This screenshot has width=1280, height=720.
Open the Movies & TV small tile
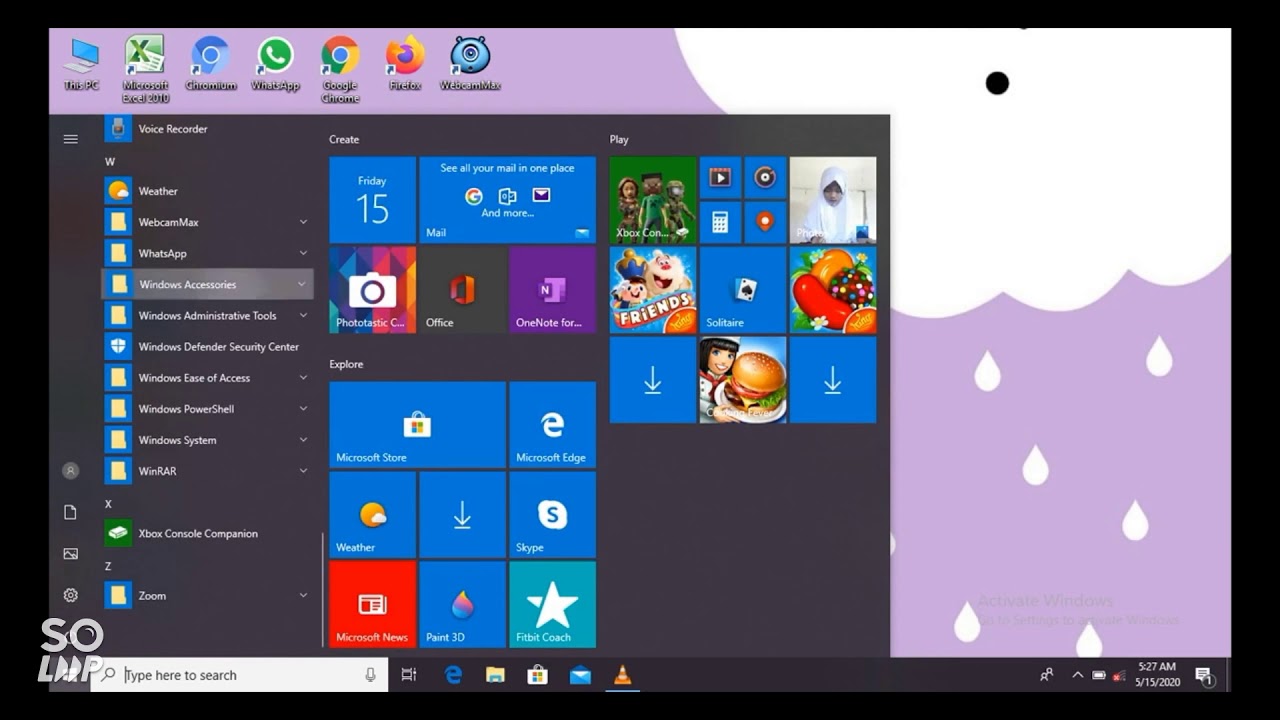[x=720, y=177]
